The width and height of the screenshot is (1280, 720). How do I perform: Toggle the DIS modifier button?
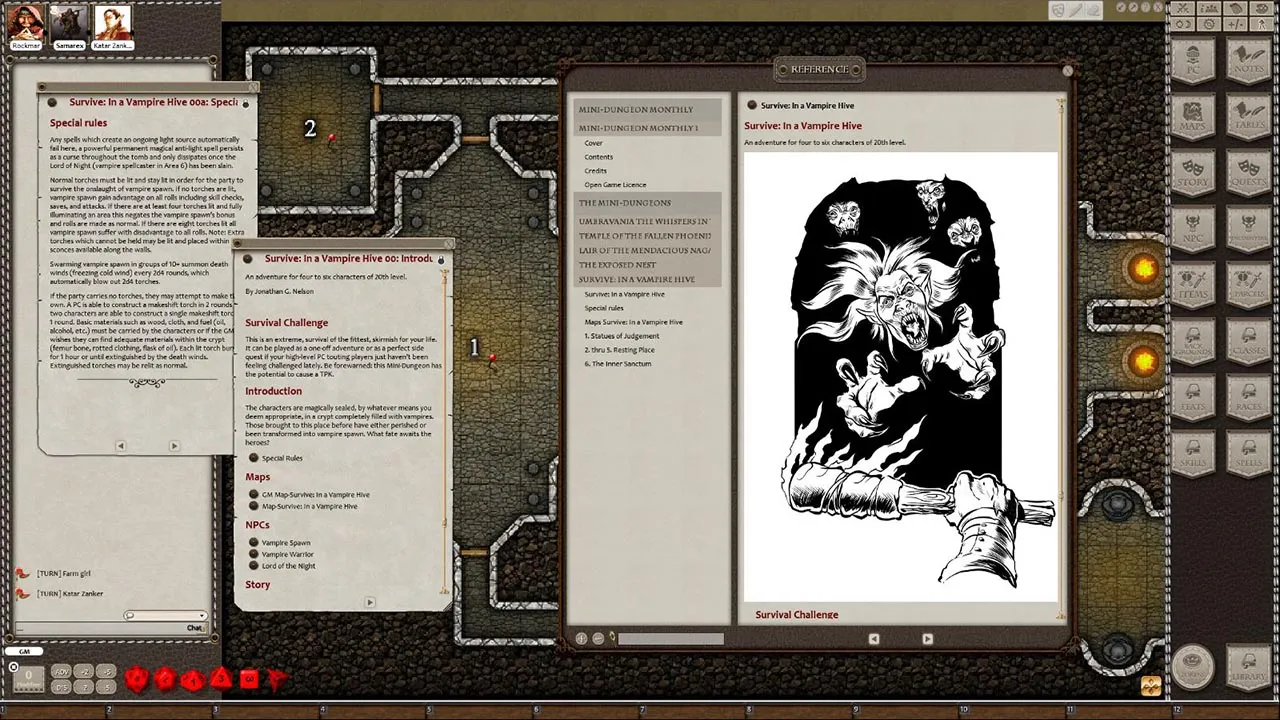(62, 687)
